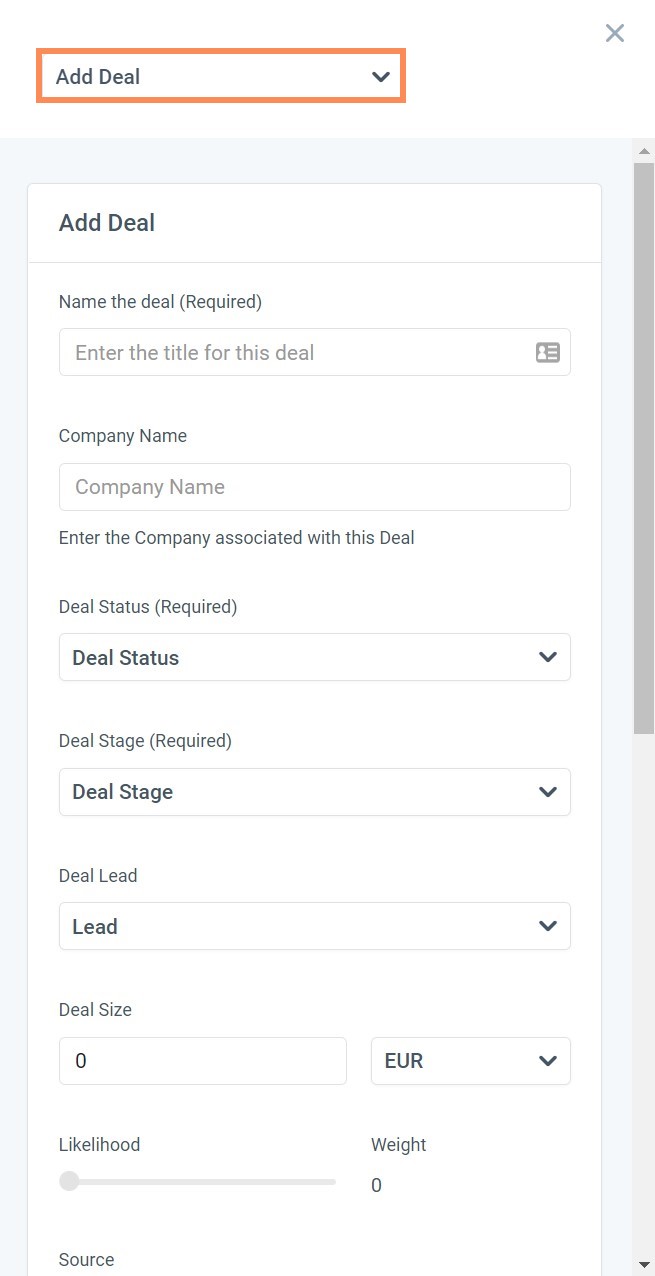Expand the Deal Stage dropdown
This screenshot has height=1276, width=655.
[315, 792]
